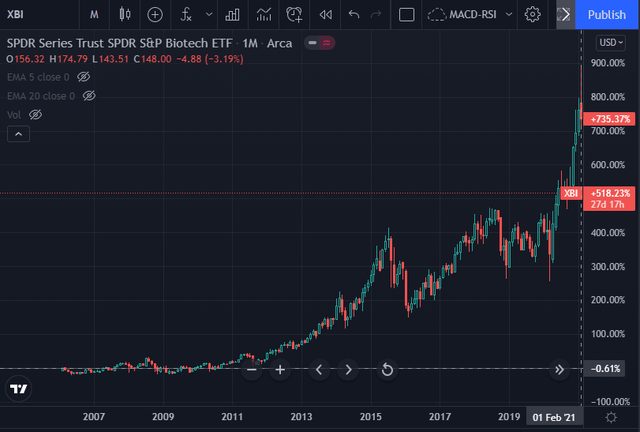Collapse the indicator legend with caret button

(18, 134)
